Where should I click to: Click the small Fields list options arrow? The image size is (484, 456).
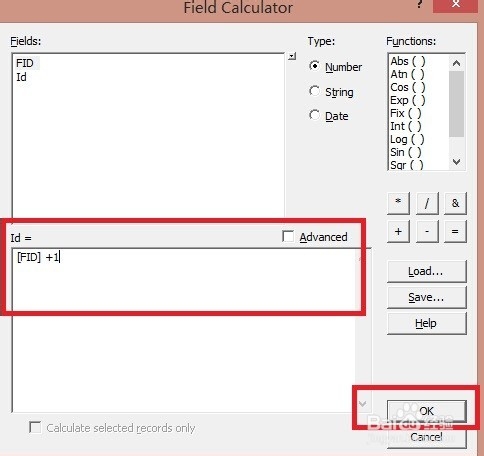tap(292, 56)
